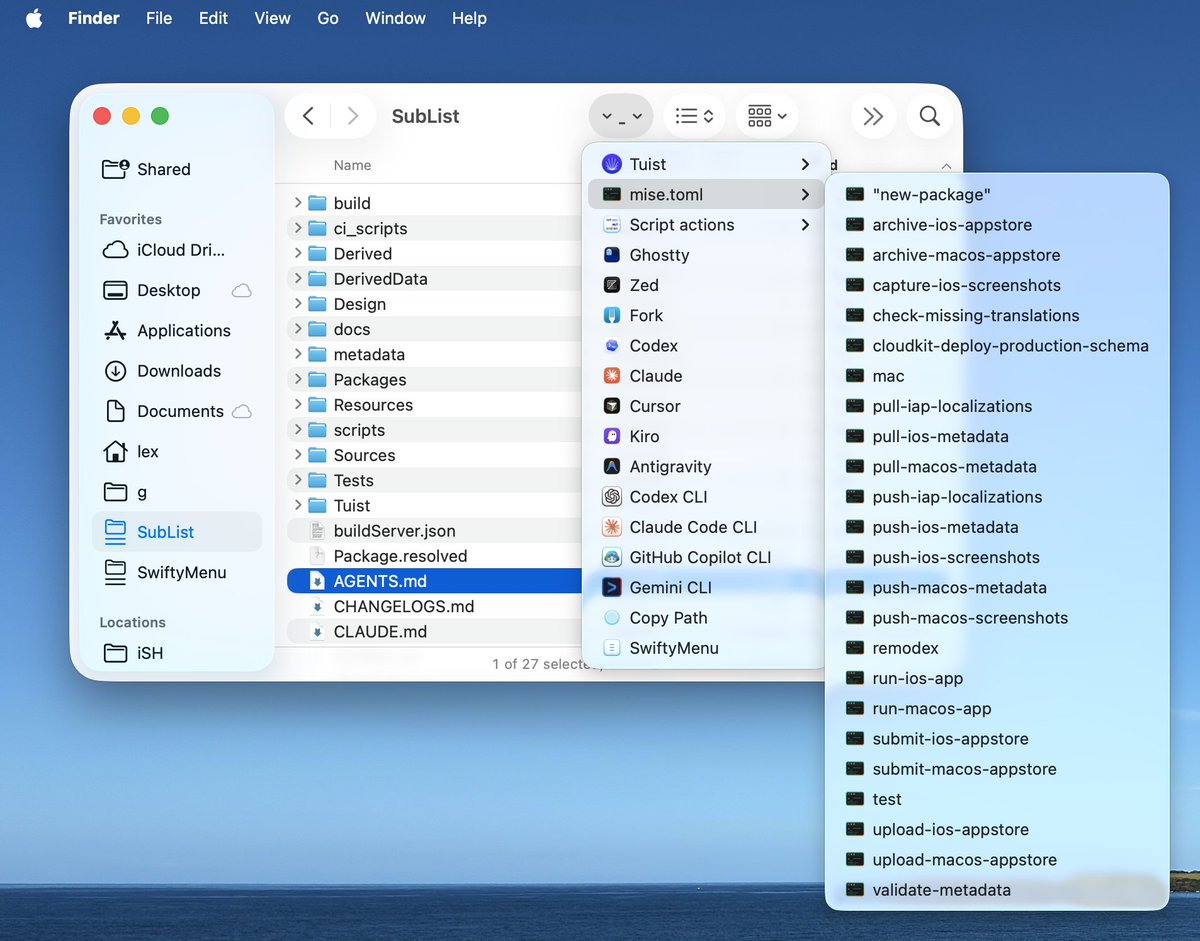Image resolution: width=1200 pixels, height=941 pixels.
Task: Open the SwiftyMenu toolbar dropdown
Action: pos(621,116)
